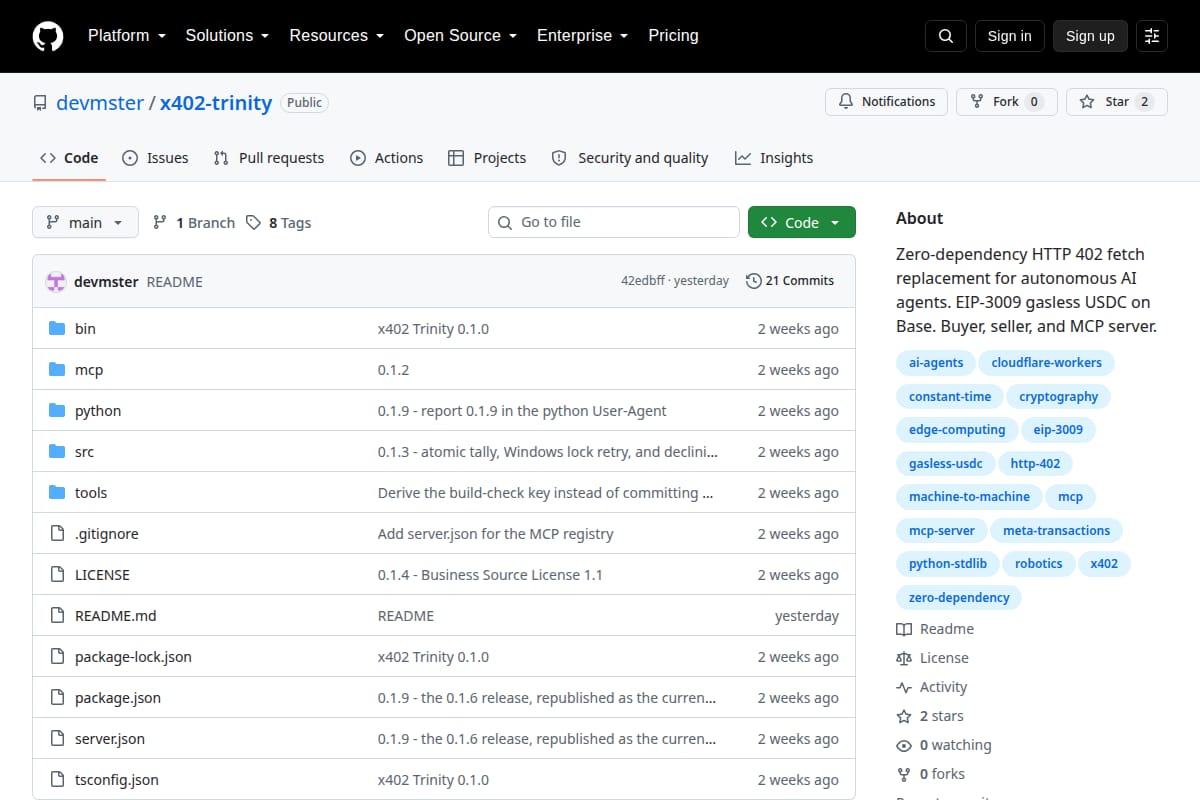
Task: Click the clock icon beside 21 Commits
Action: [753, 281]
